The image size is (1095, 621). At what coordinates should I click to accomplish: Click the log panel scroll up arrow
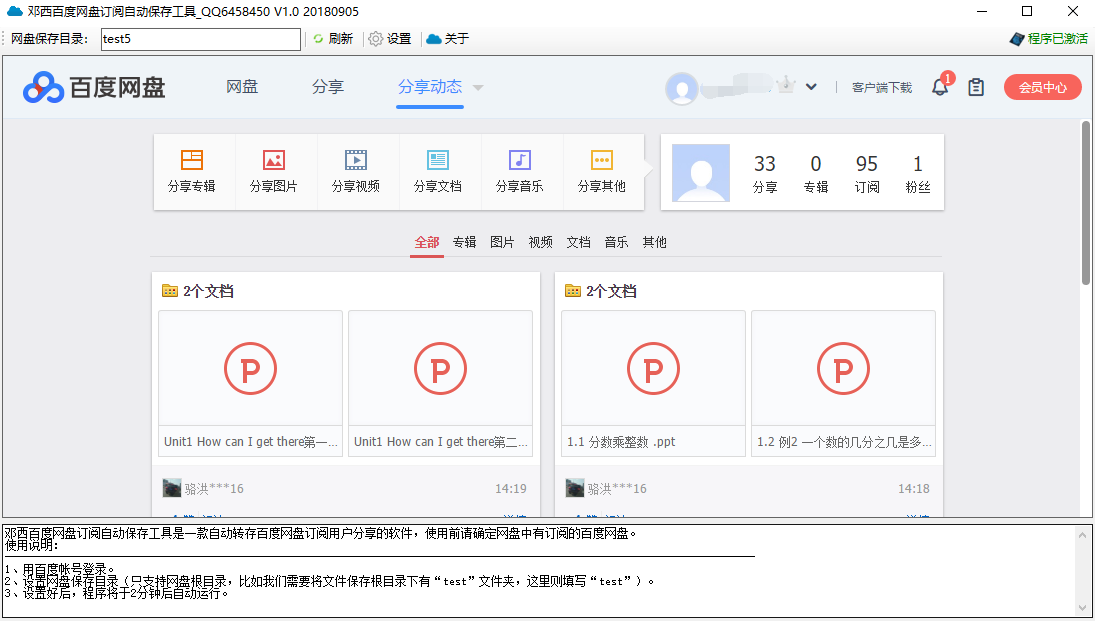[x=1083, y=536]
